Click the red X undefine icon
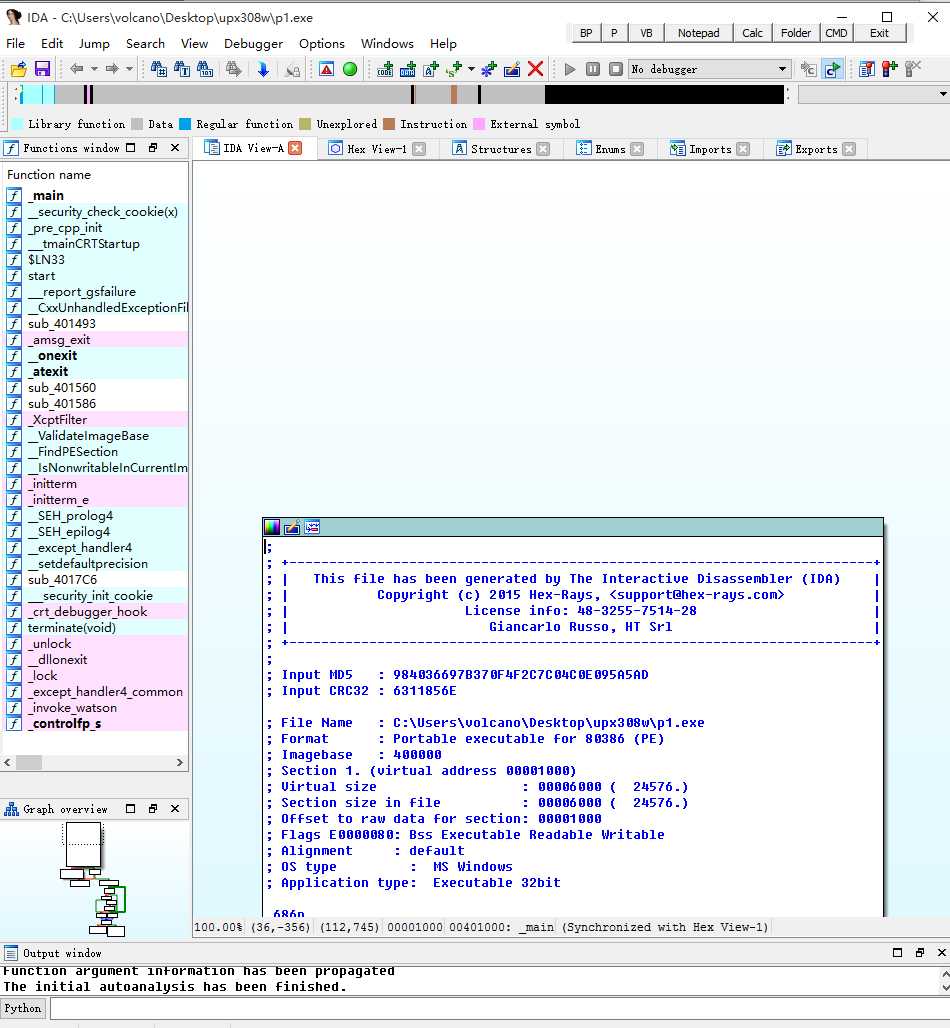 [536, 69]
